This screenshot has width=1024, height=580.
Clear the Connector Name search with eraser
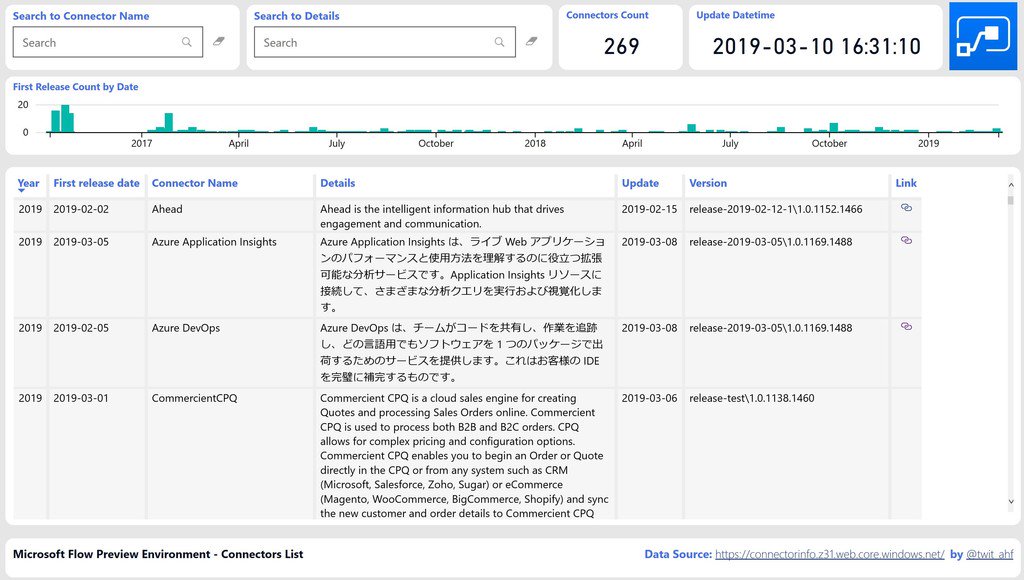tap(219, 41)
